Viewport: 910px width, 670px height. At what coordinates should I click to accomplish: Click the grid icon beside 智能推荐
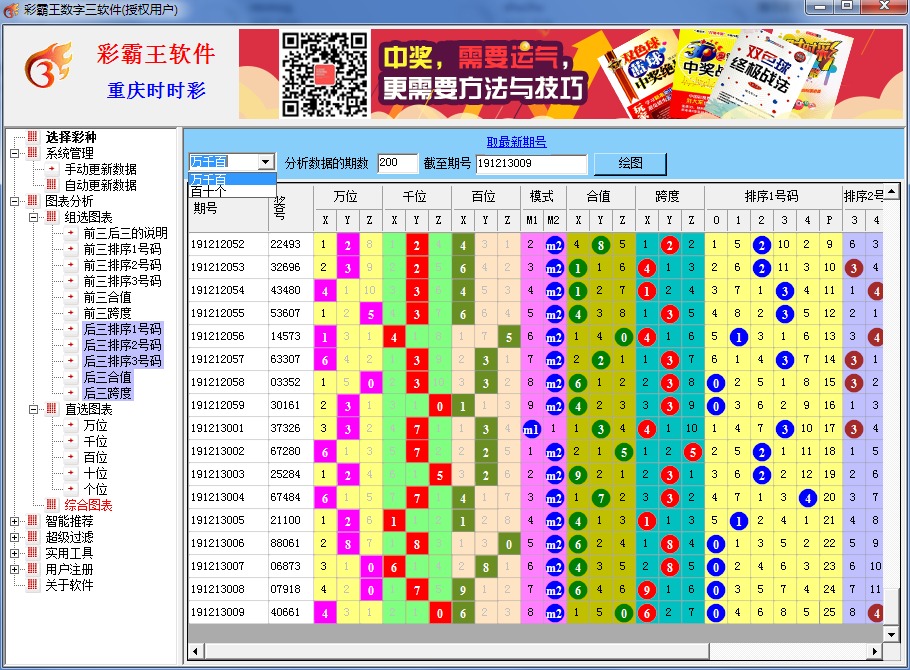33,521
